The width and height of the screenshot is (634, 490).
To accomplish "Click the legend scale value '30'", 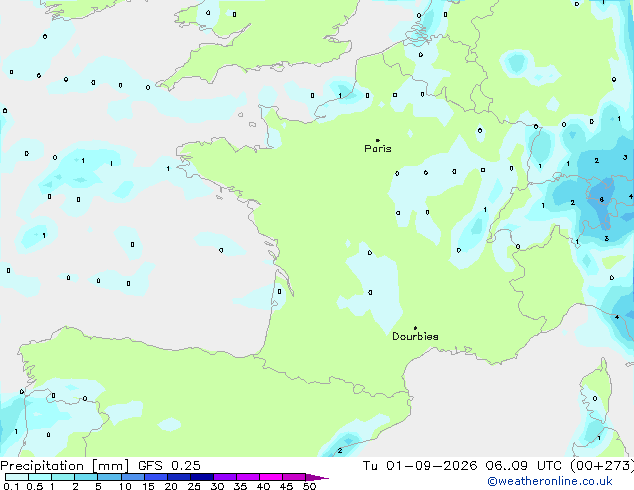I will coord(217,486).
